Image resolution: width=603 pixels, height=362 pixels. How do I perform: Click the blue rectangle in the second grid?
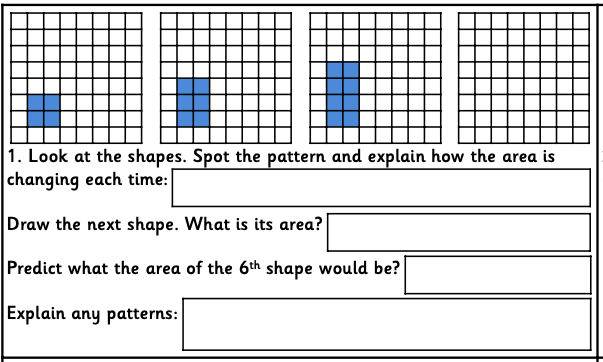tap(193, 103)
